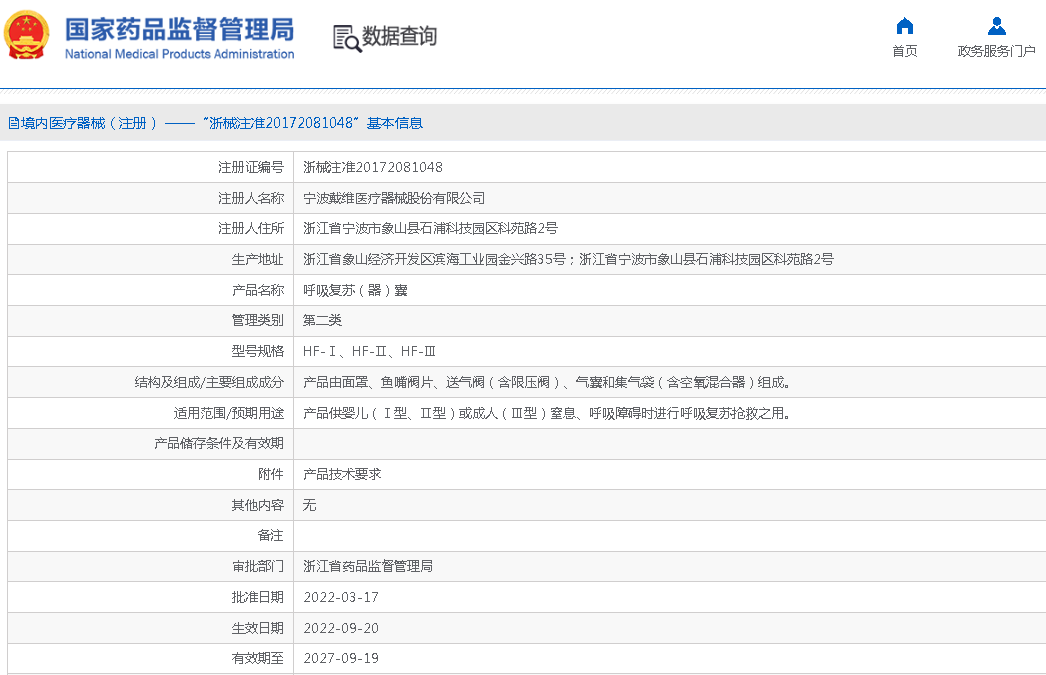Select the date 2022-03-17

point(341,597)
